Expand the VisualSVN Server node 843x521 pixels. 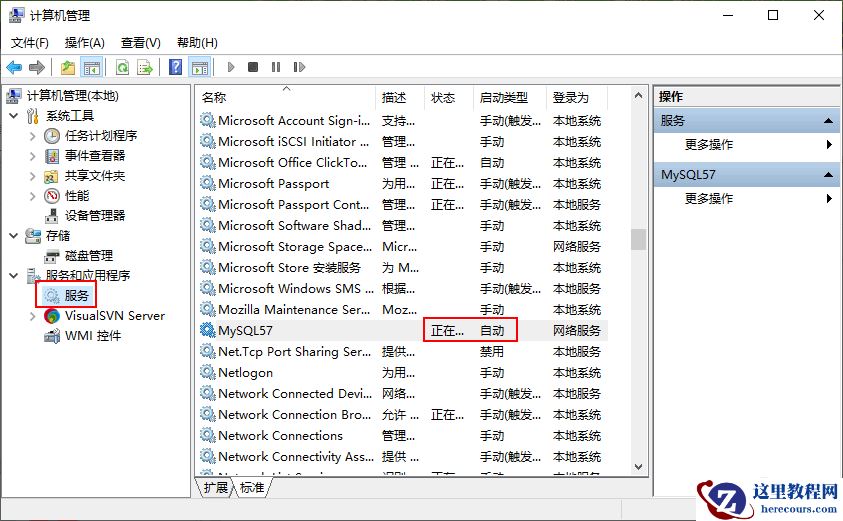(x=33, y=316)
